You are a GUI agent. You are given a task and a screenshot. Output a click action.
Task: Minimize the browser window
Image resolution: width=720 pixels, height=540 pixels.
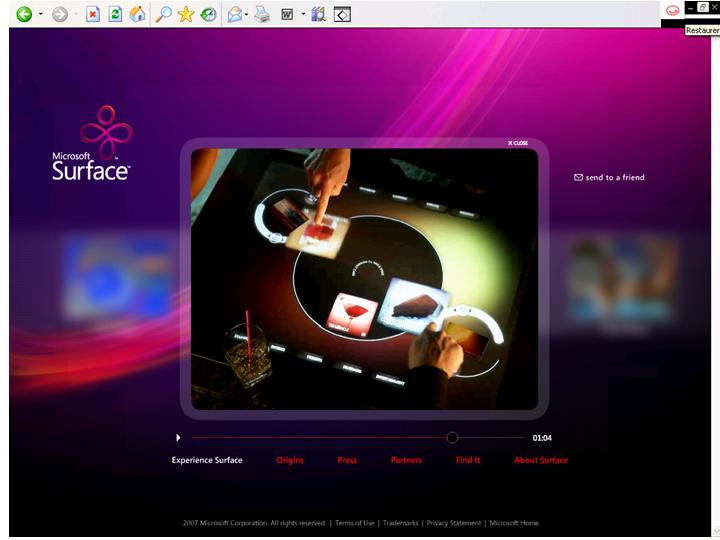(x=691, y=7)
